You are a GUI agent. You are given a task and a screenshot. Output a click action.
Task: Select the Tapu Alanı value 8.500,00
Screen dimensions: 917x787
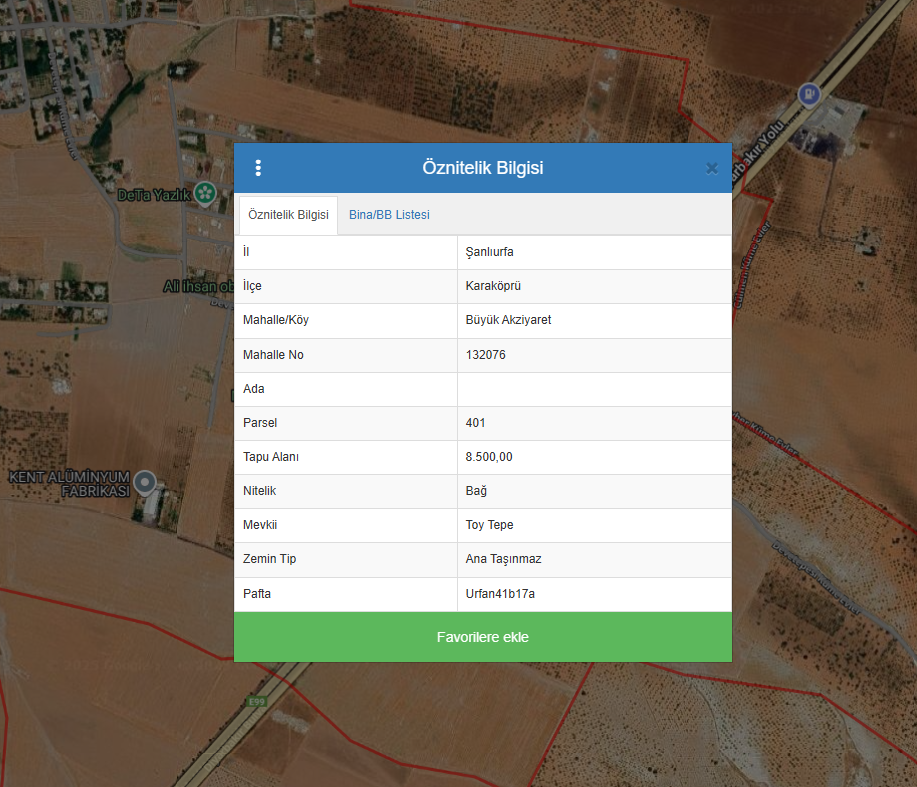[489, 457]
